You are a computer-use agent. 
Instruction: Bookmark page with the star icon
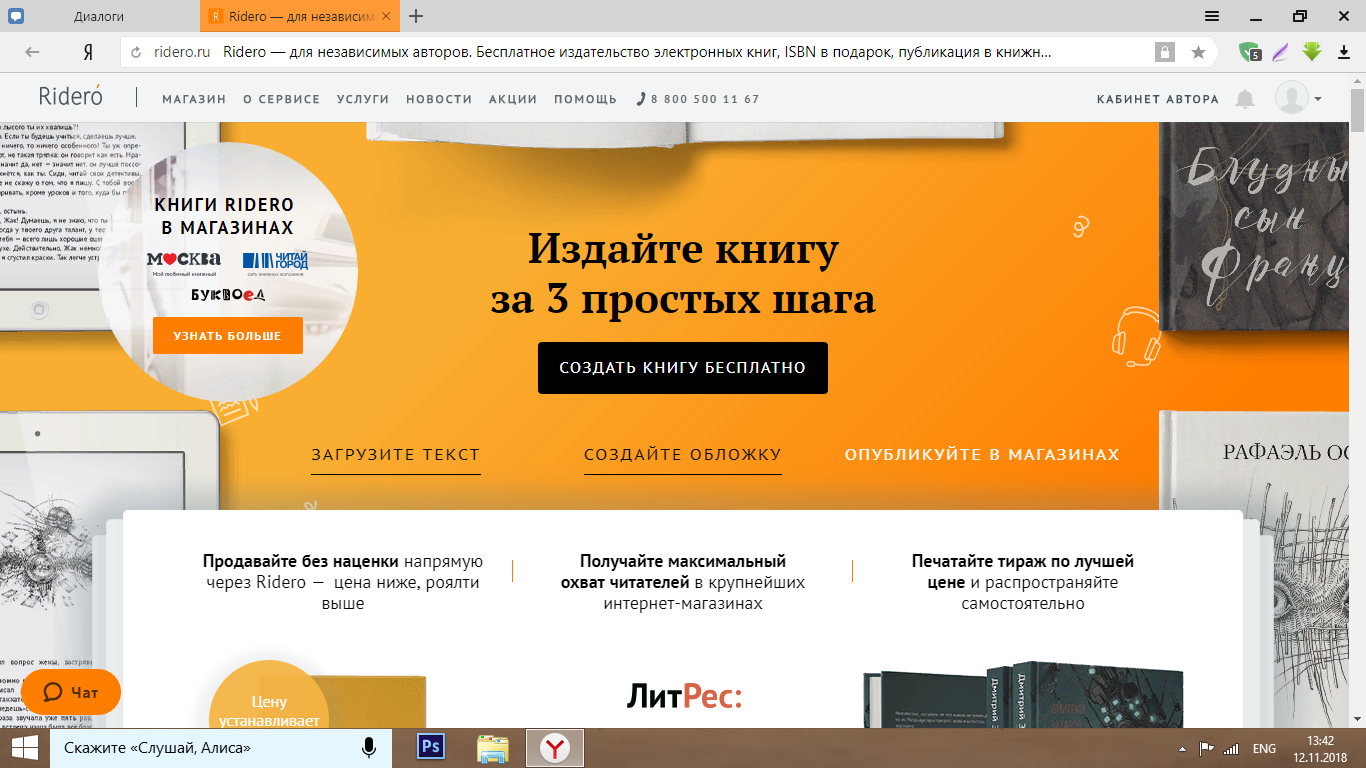point(1198,52)
